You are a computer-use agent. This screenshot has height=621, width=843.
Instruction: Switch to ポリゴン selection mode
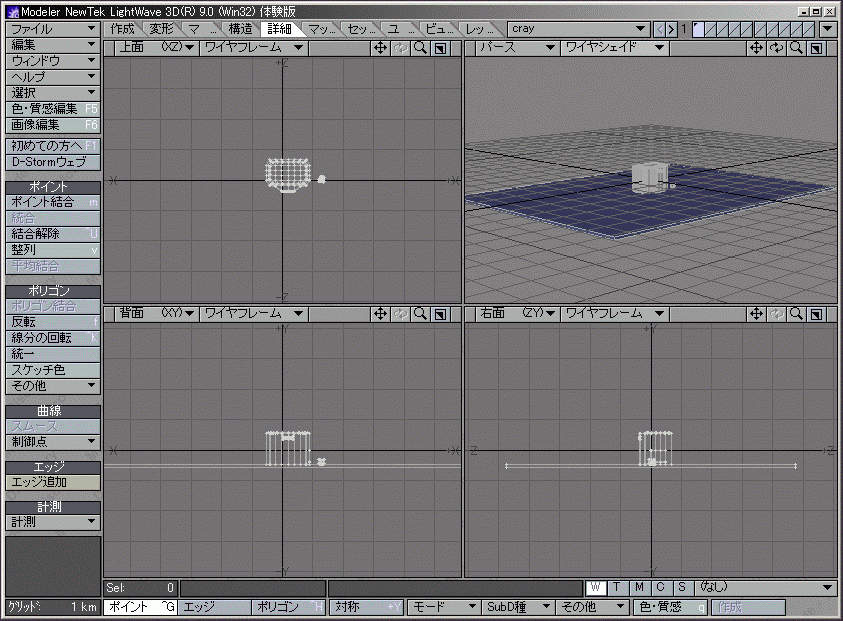pyautogui.click(x=289, y=607)
